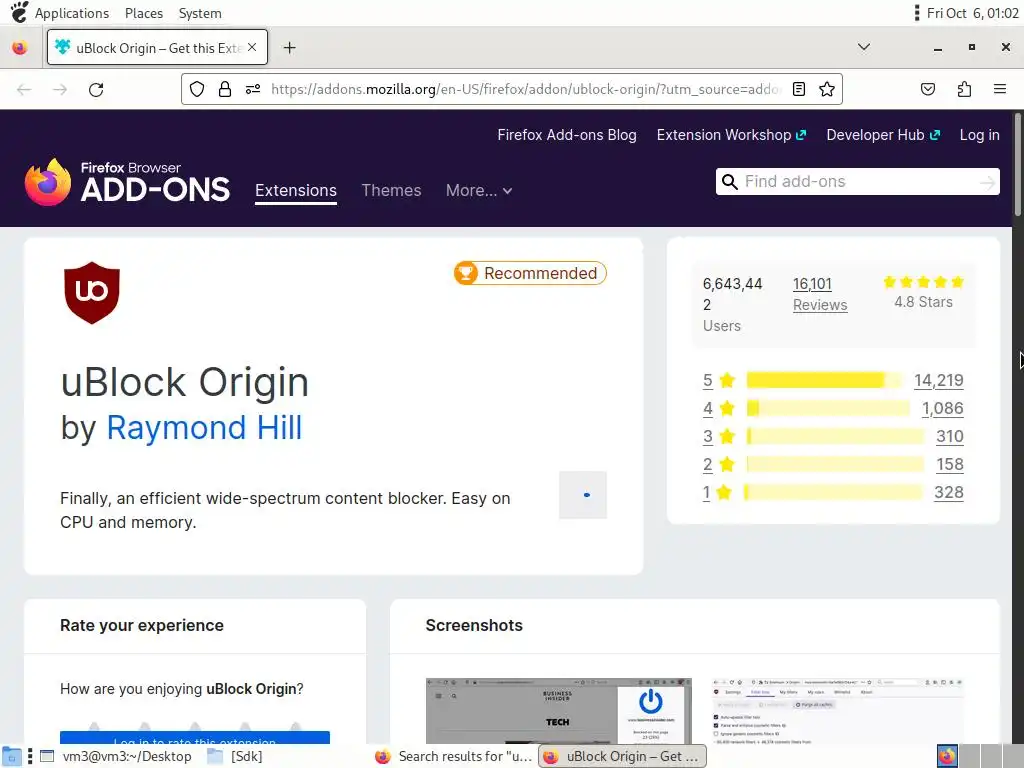Click the 328 one-star count
The height and width of the screenshot is (768, 1024).
(x=949, y=492)
